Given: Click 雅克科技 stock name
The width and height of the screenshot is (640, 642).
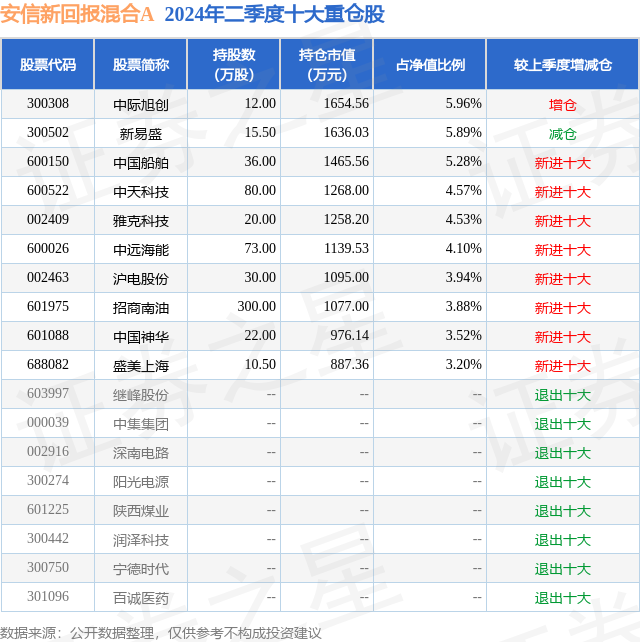Looking at the screenshot, I should tap(140, 221).
